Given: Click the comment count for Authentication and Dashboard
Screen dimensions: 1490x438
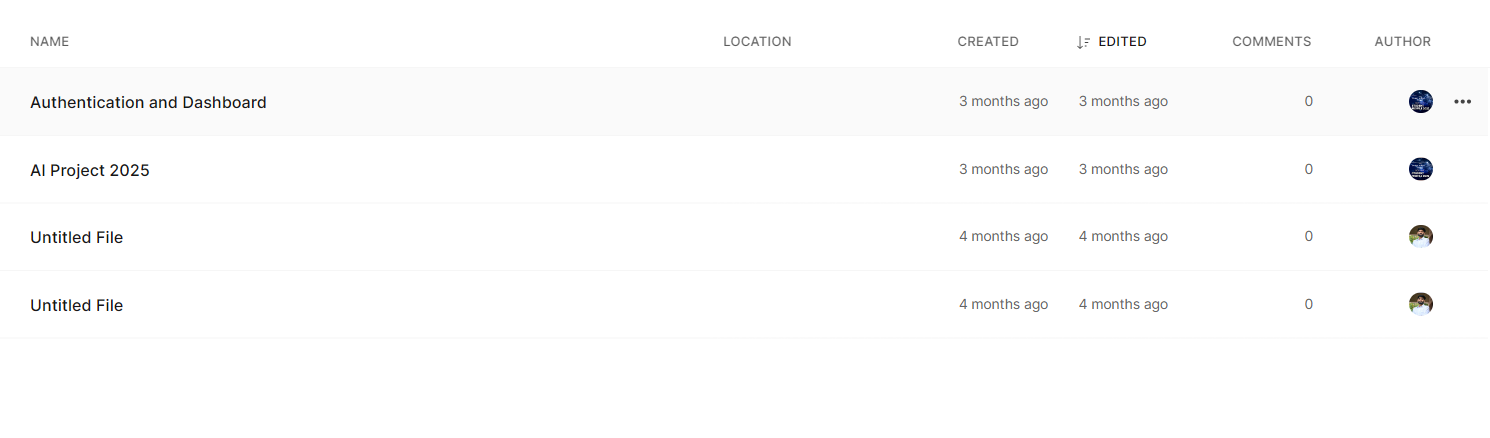Looking at the screenshot, I should (x=1308, y=101).
